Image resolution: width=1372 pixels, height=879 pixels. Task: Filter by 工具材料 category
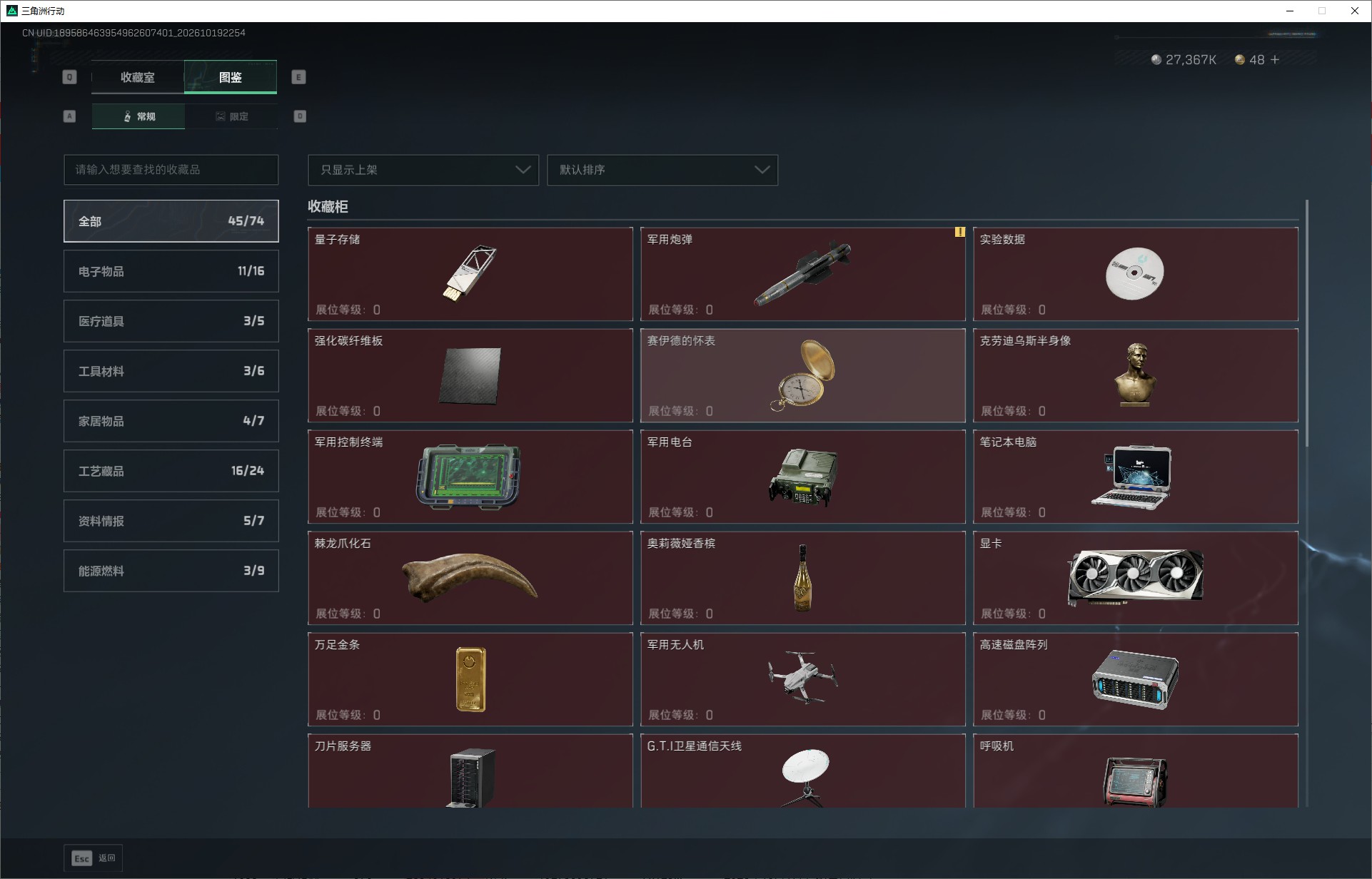171,371
